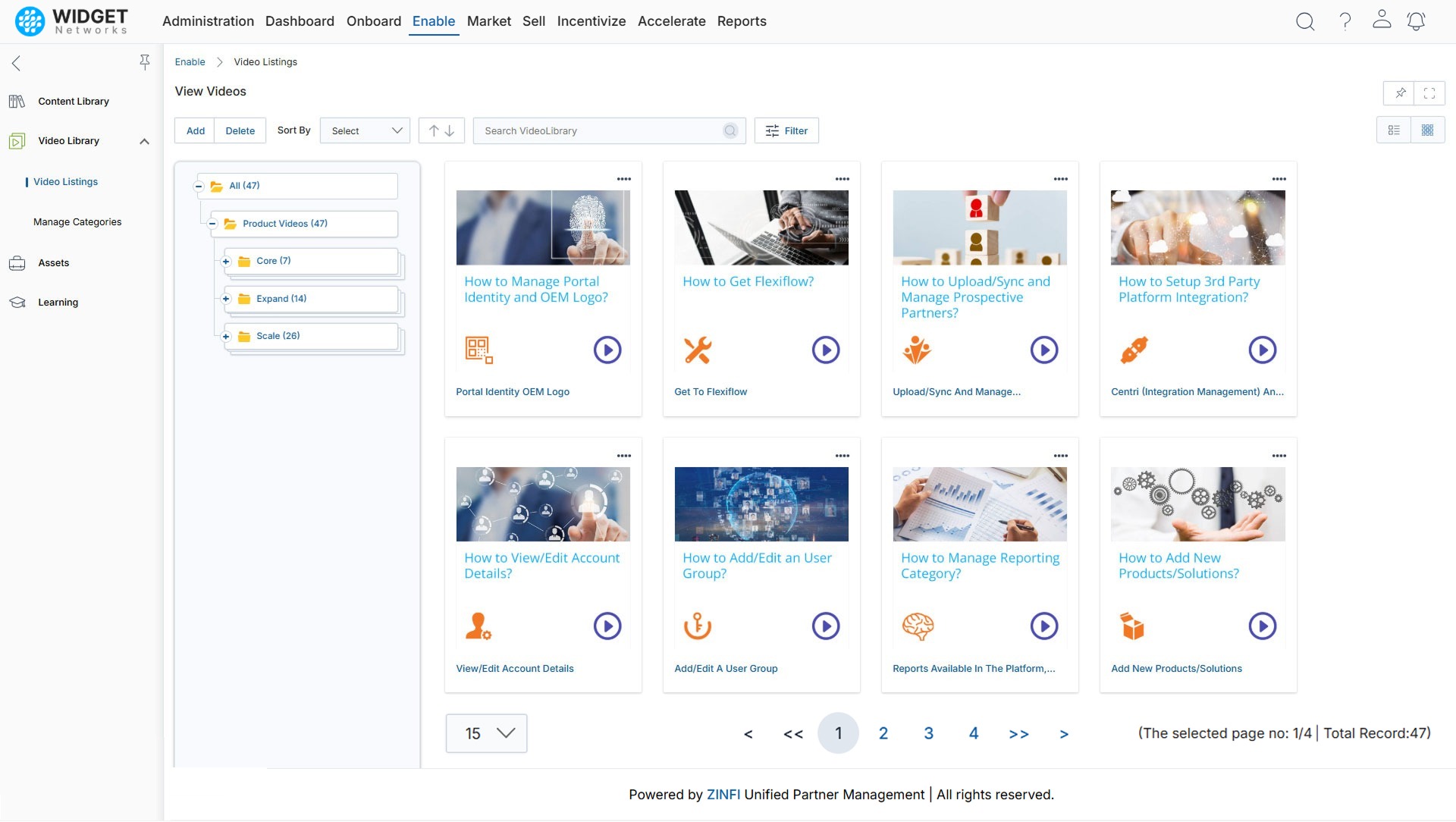Collapse the Product Videos folder
This screenshot has width=1456, height=822.
[x=213, y=223]
